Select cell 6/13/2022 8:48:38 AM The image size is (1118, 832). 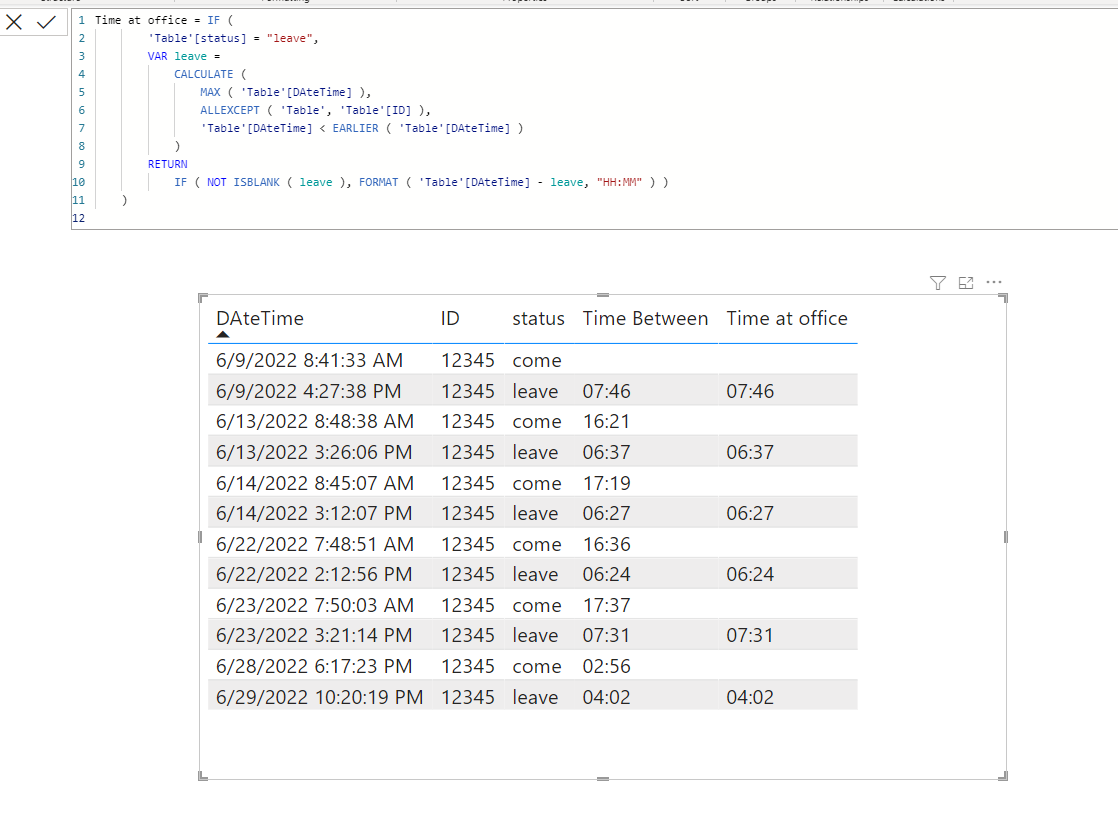[314, 421]
